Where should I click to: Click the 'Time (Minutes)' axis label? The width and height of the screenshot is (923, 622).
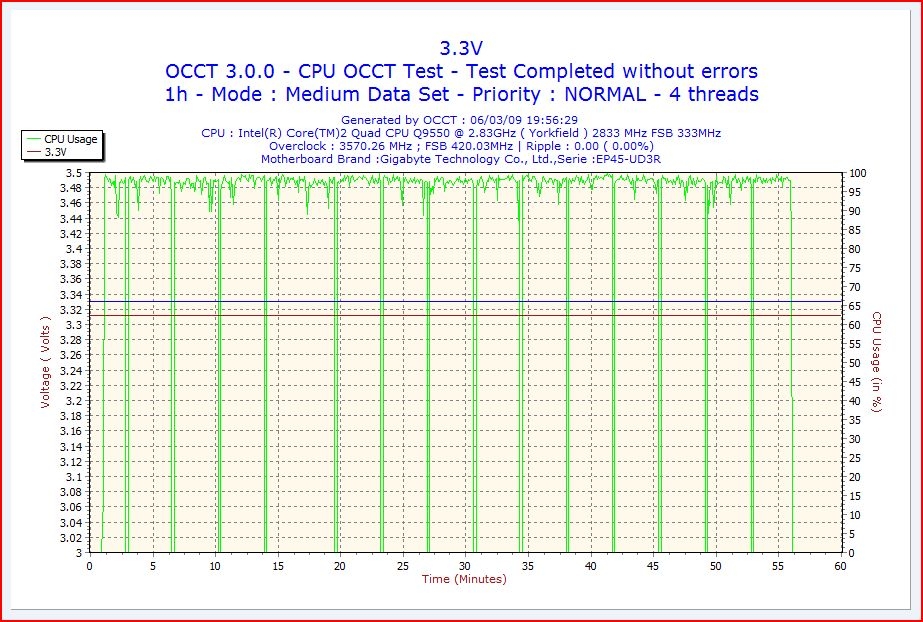click(x=464, y=579)
